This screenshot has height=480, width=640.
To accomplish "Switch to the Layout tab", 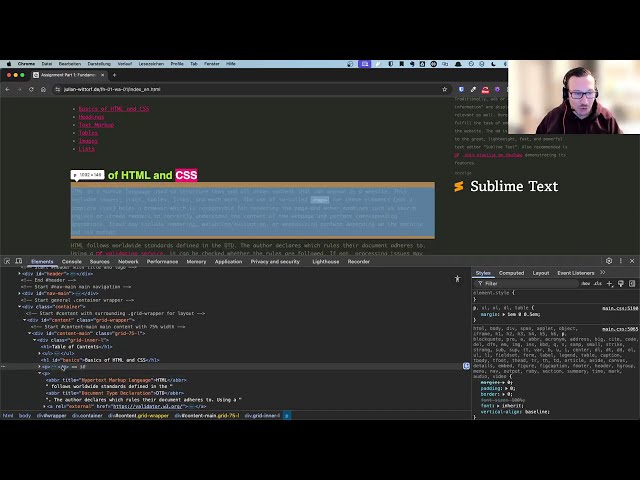I will click(x=541, y=273).
